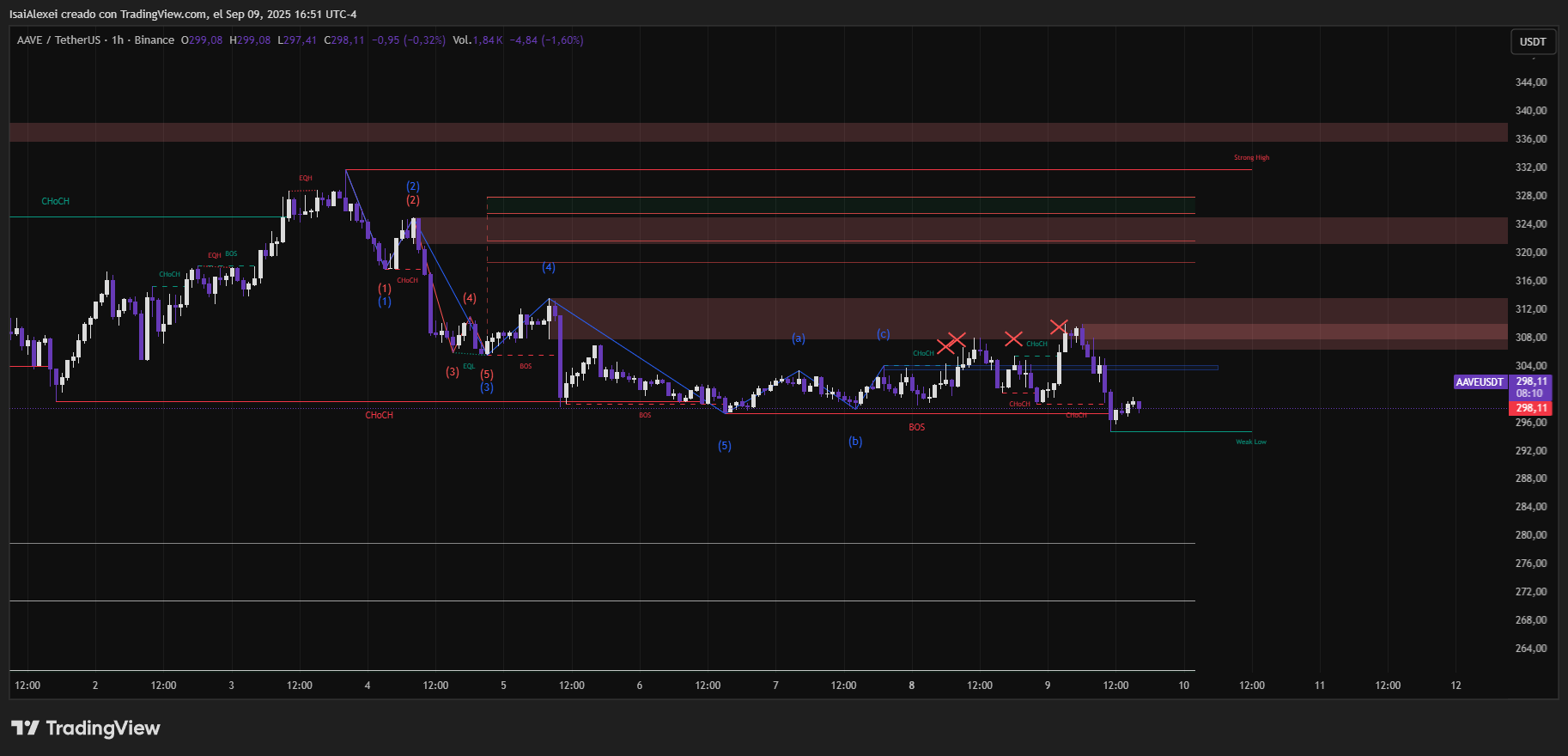This screenshot has height=756, width=1568.
Task: Click the AAVE / TetherUS symbol title
Action: [59, 40]
